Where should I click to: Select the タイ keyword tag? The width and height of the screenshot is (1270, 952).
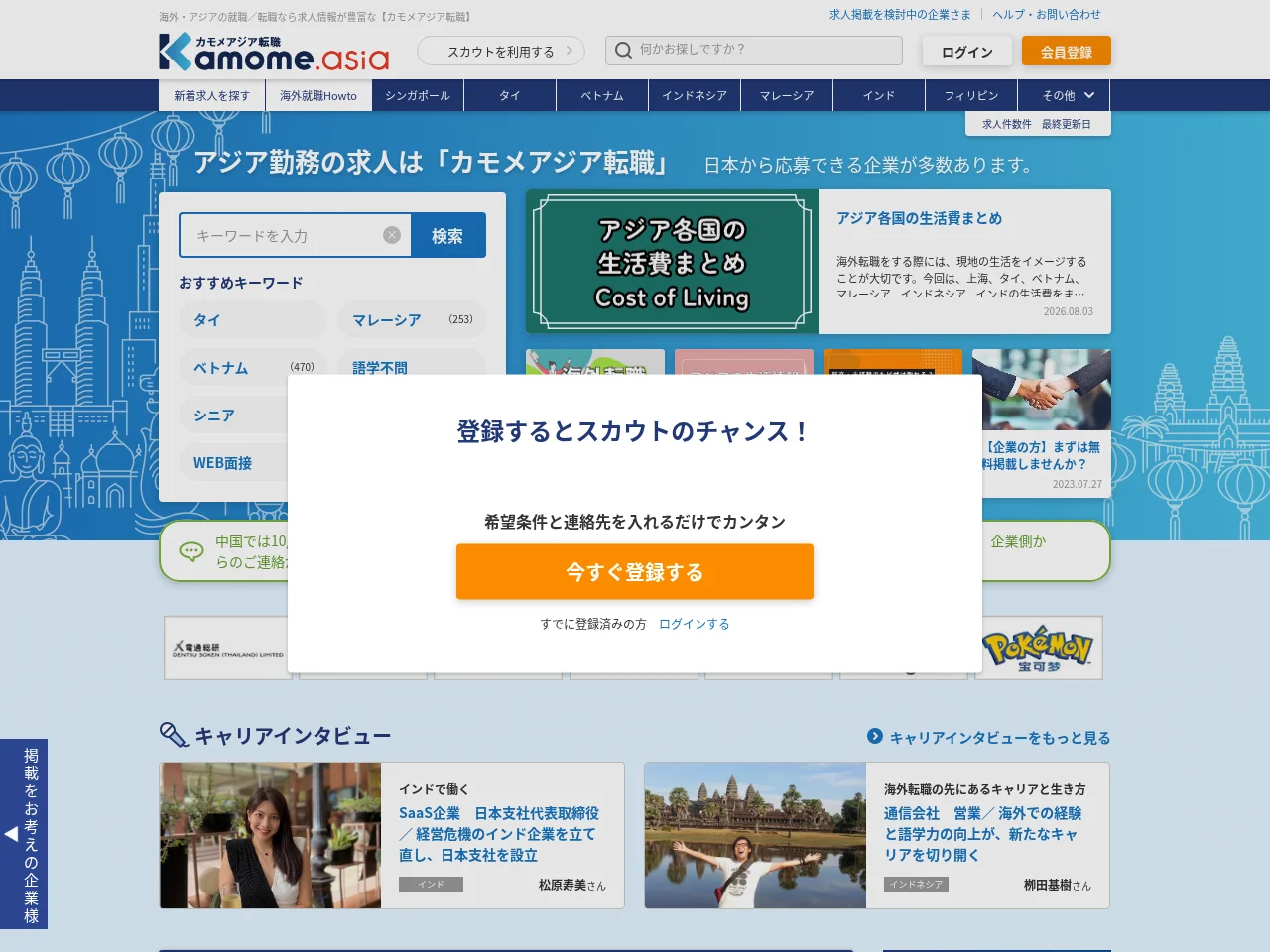pos(253,319)
